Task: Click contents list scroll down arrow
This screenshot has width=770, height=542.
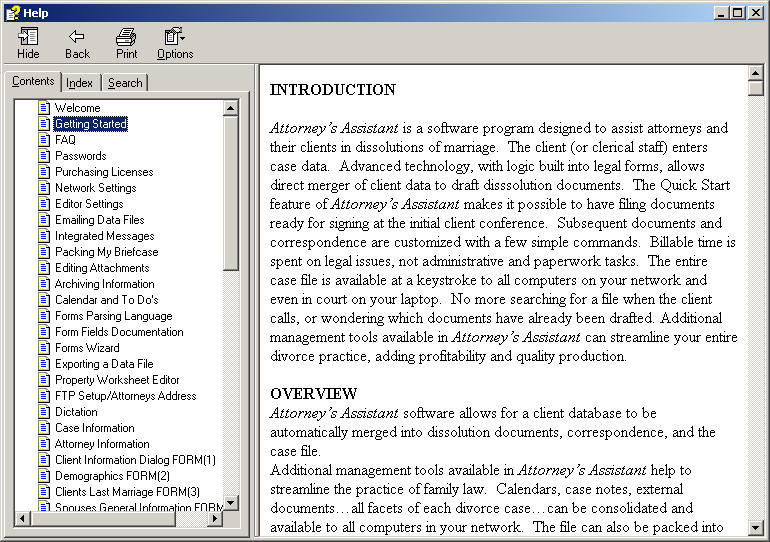Action: click(x=230, y=502)
